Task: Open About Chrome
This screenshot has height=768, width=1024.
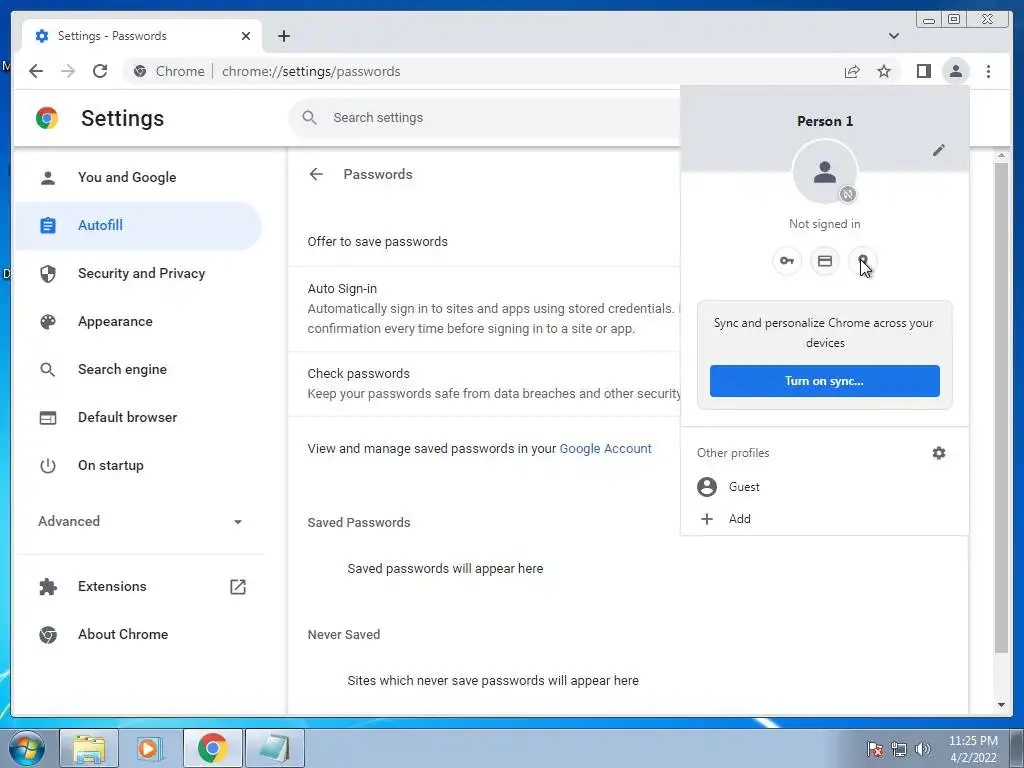Action: (138, 634)
